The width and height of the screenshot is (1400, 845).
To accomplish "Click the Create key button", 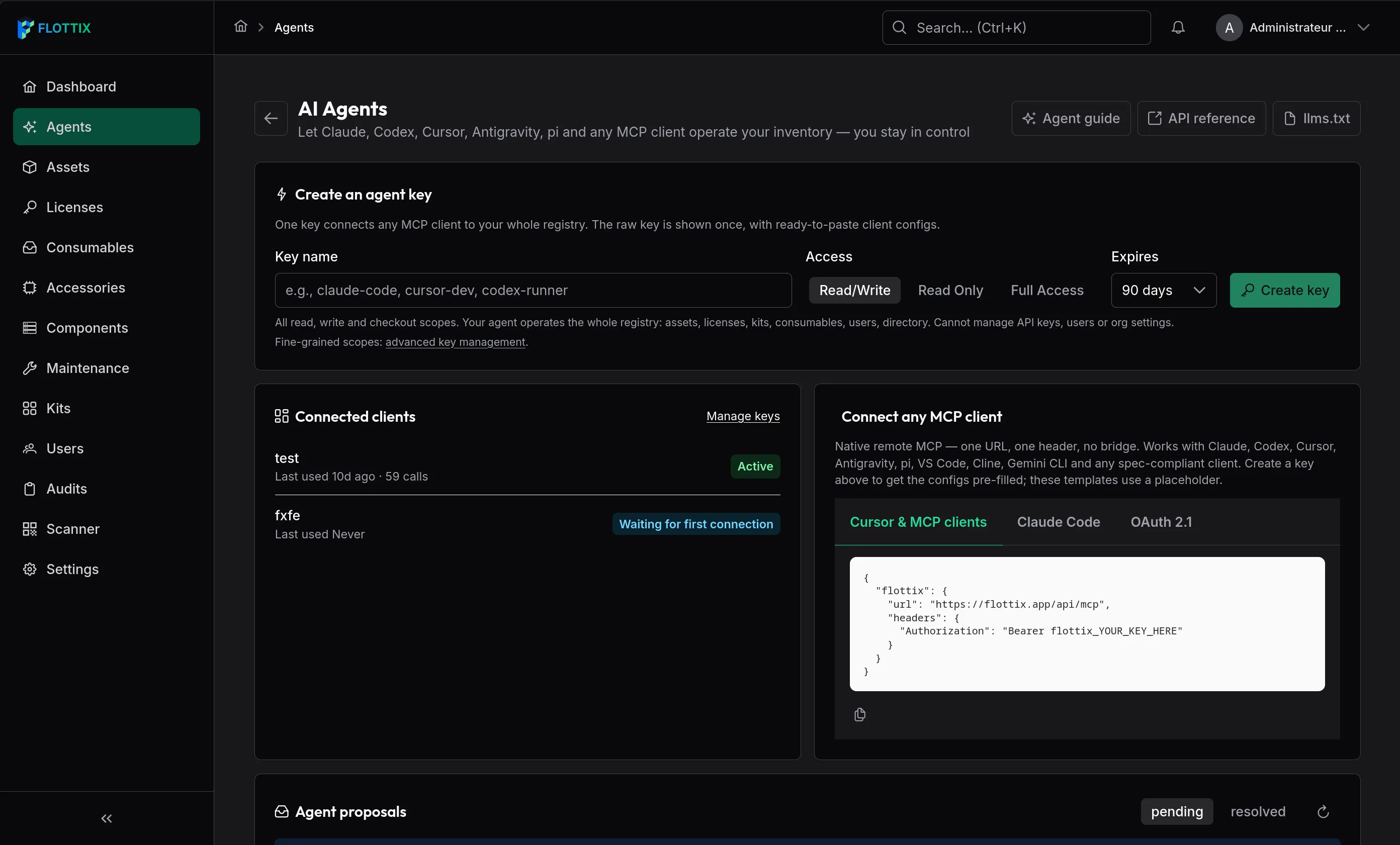I will click(1285, 290).
